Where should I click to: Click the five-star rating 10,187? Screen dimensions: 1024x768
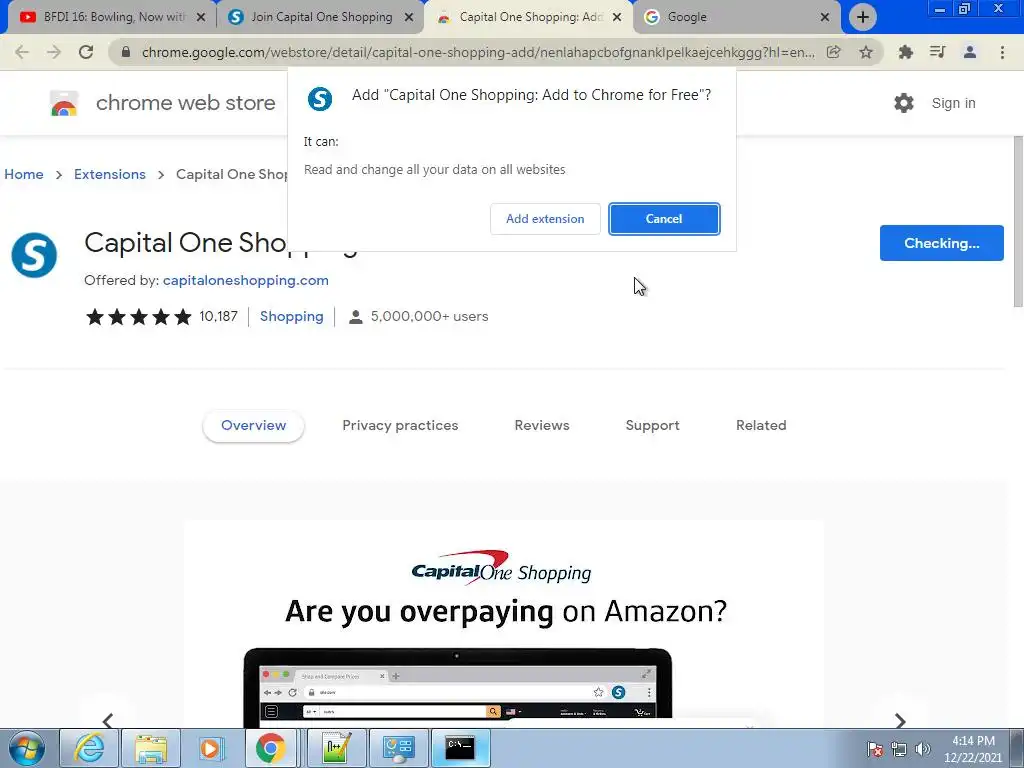pyautogui.click(x=161, y=317)
